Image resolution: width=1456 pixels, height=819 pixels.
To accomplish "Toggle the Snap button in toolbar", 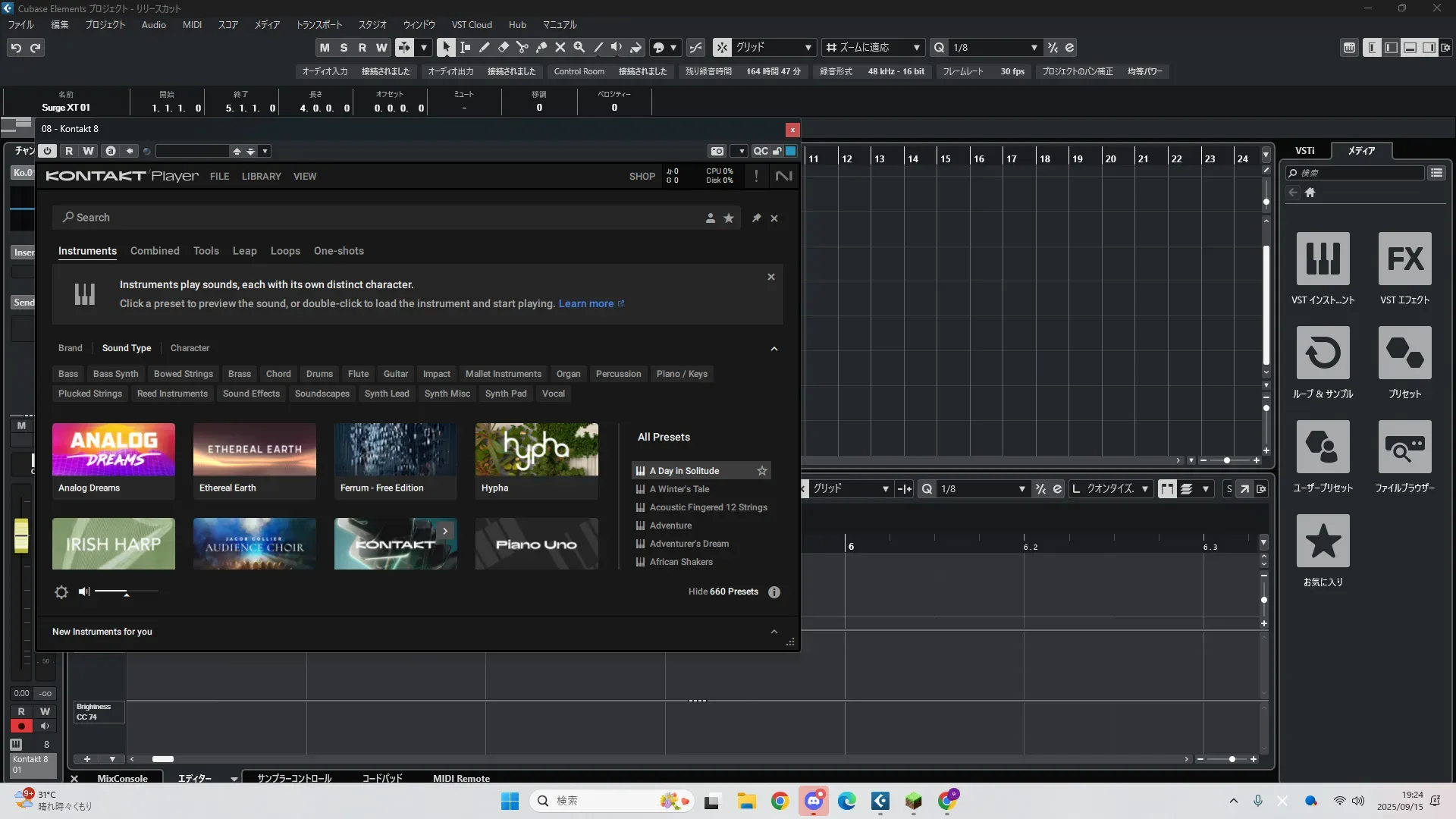I will (x=722, y=47).
